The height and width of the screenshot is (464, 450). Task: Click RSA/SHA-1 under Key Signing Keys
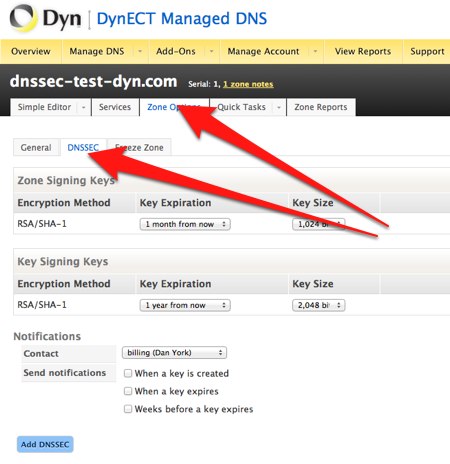tap(42, 305)
